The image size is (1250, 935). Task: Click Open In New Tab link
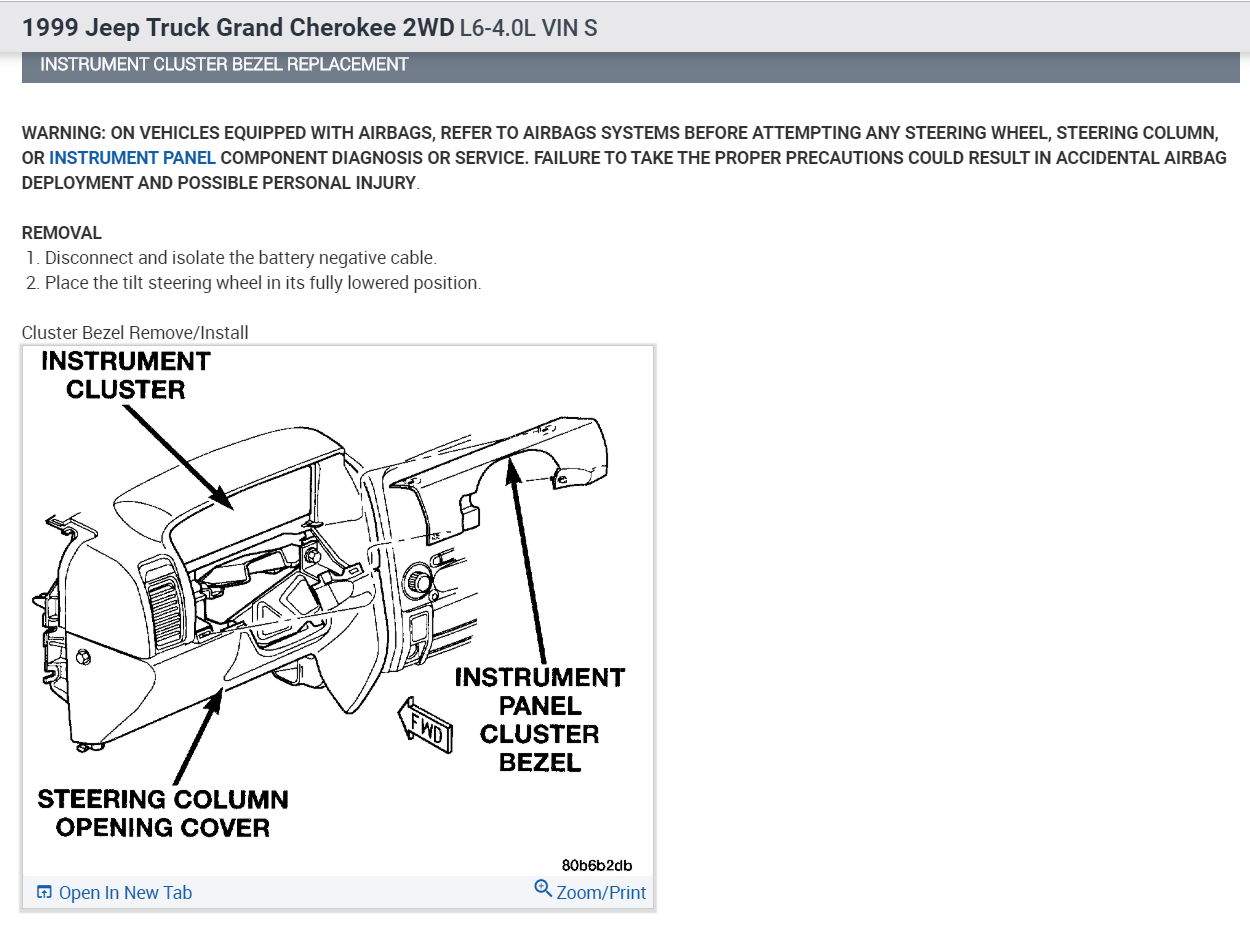[x=125, y=892]
